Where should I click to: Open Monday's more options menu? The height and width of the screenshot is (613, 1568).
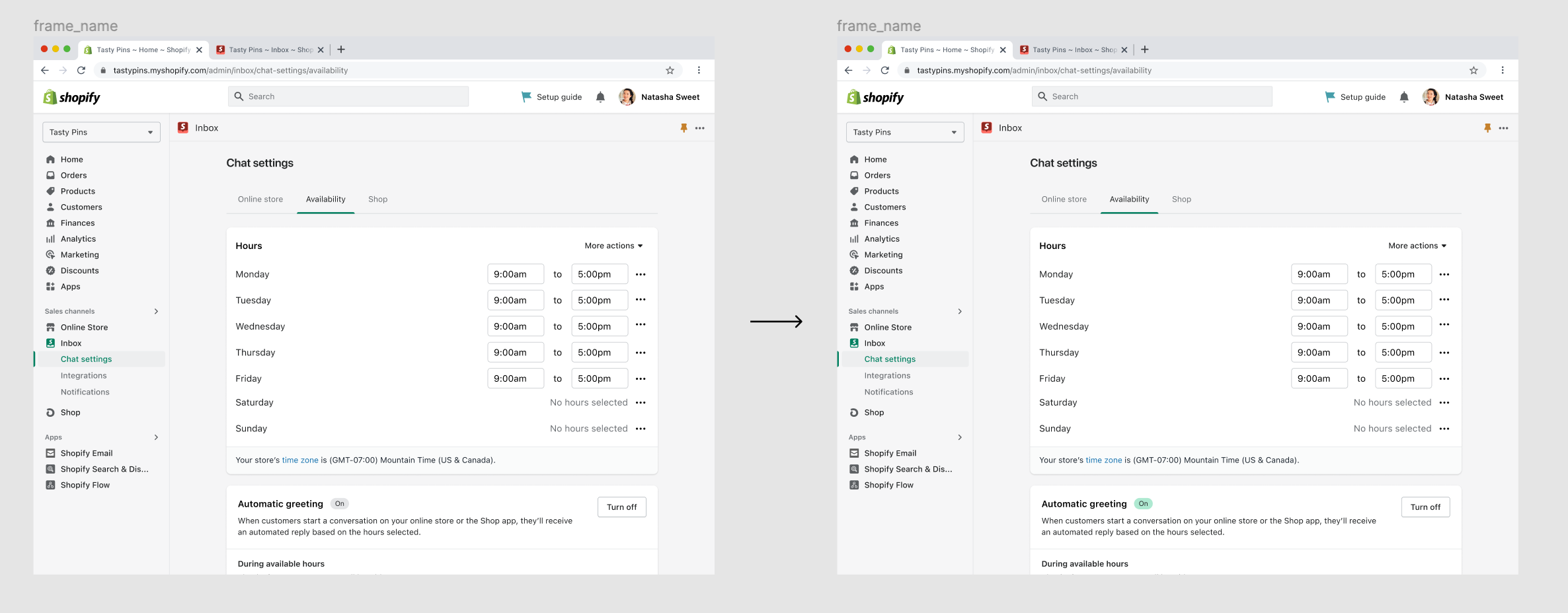640,273
